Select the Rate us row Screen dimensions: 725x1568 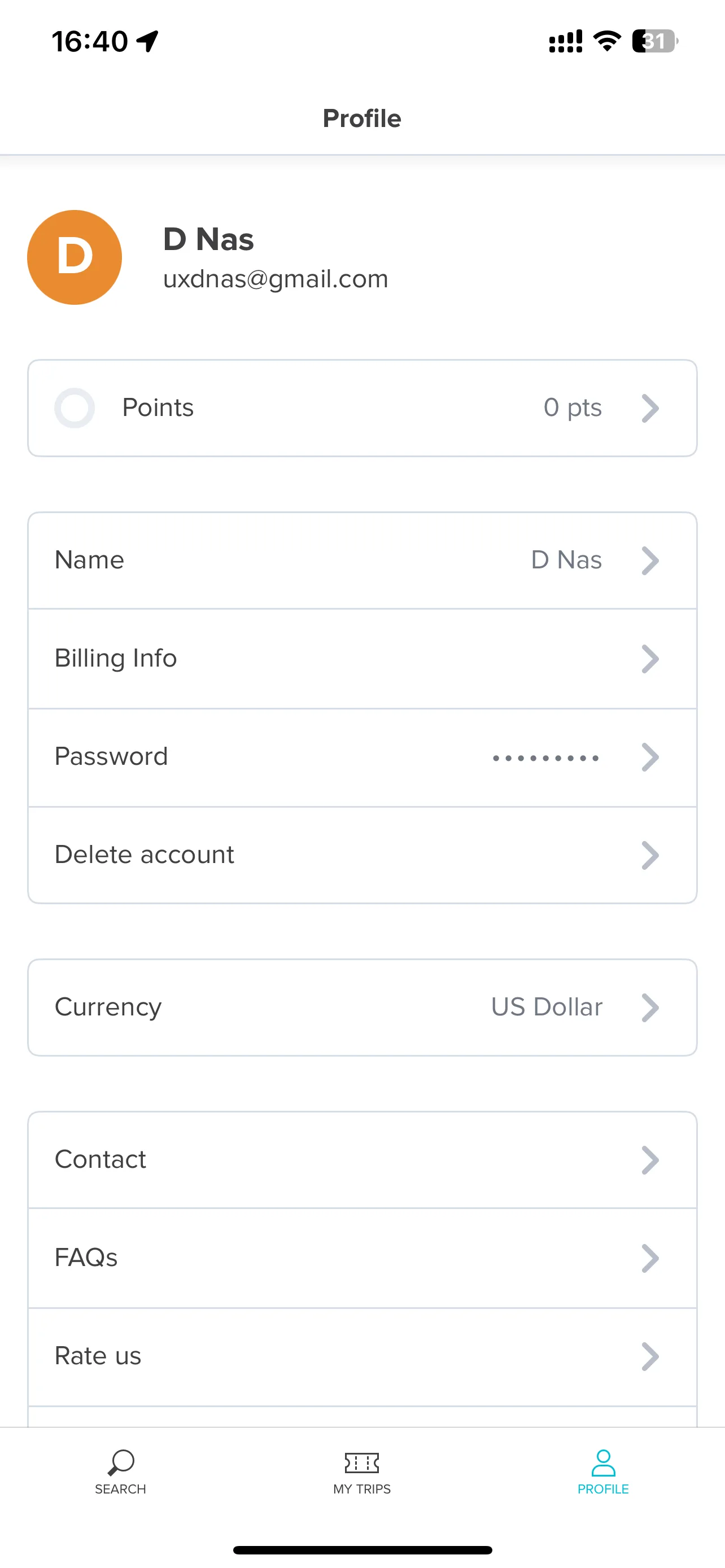(x=362, y=1357)
